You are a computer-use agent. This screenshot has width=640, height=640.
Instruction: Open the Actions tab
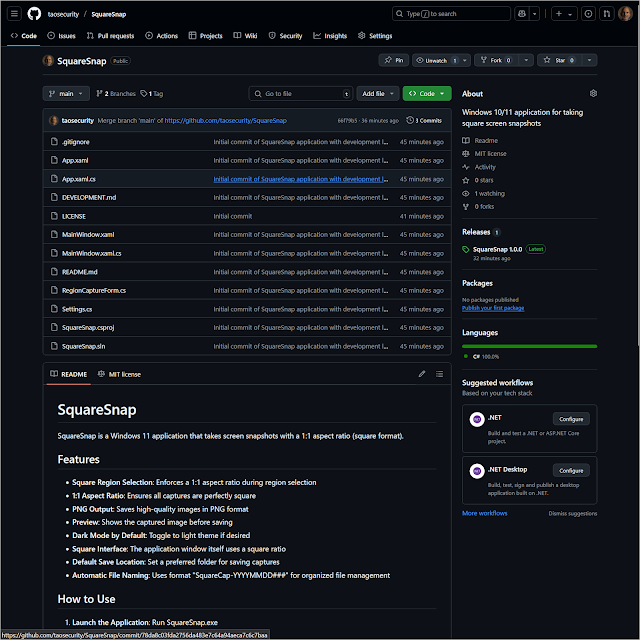pyautogui.click(x=162, y=36)
